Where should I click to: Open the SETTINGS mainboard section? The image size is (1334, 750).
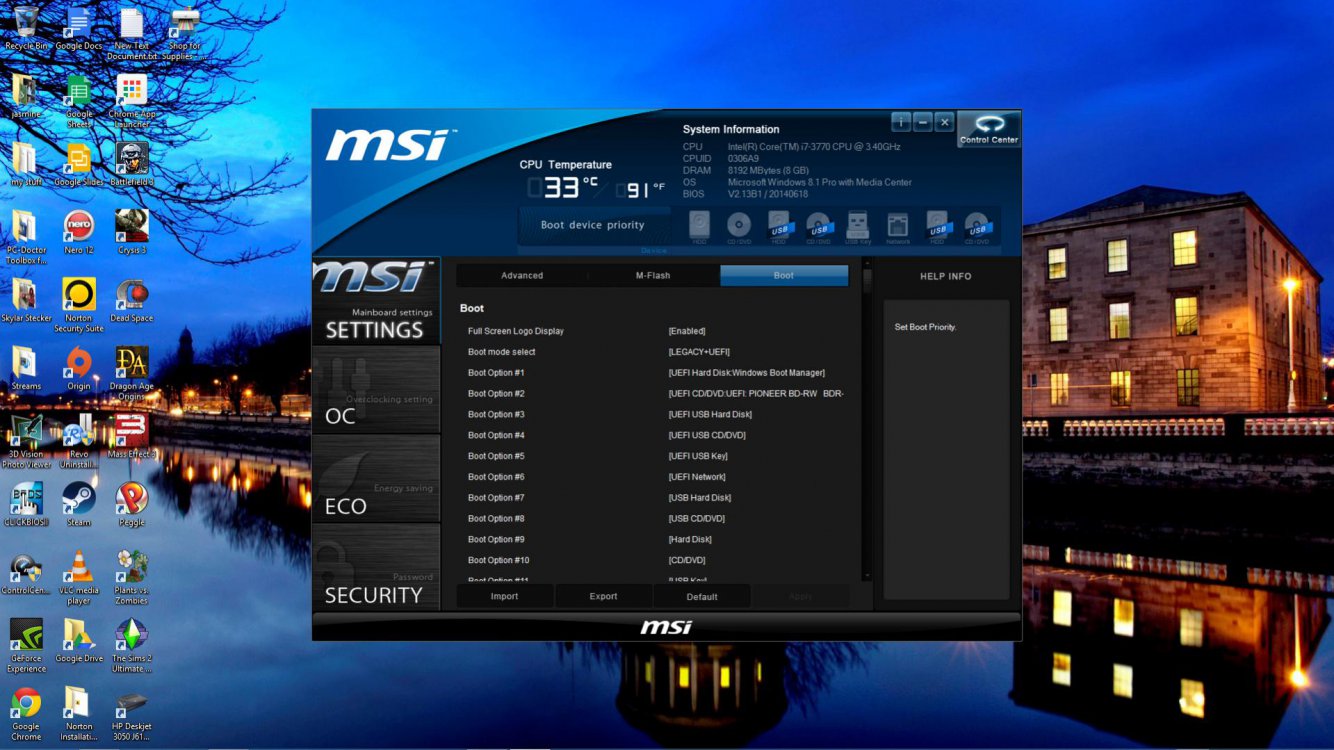pos(376,301)
